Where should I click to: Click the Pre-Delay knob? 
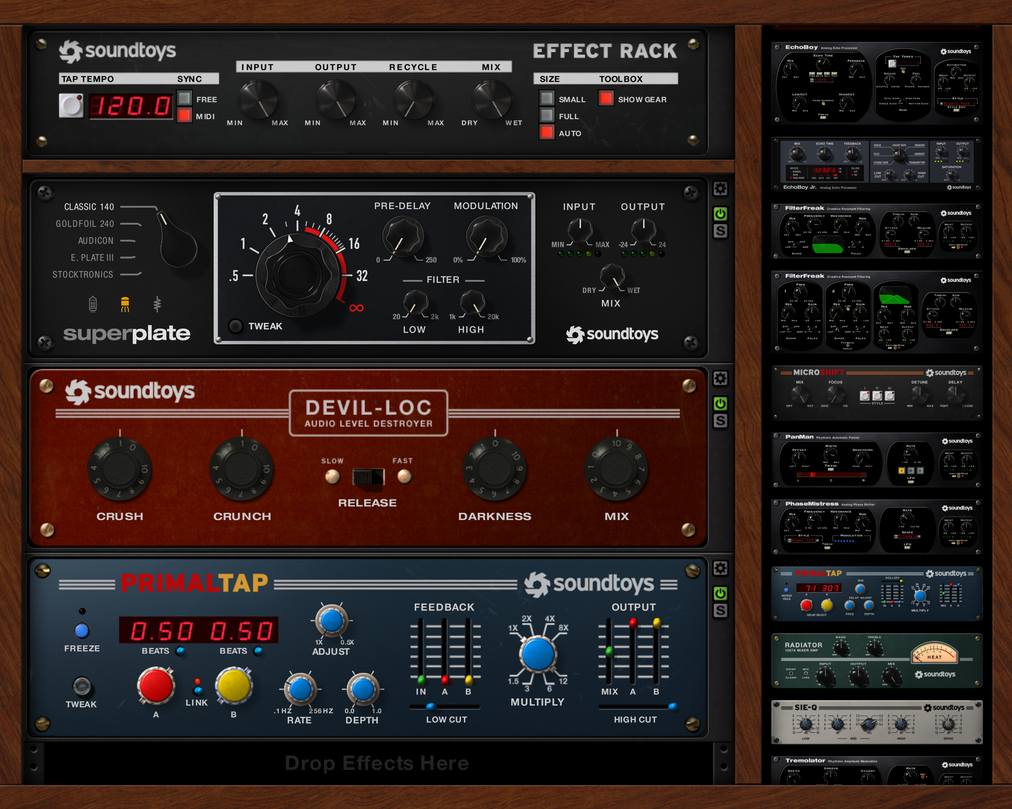tap(401, 238)
